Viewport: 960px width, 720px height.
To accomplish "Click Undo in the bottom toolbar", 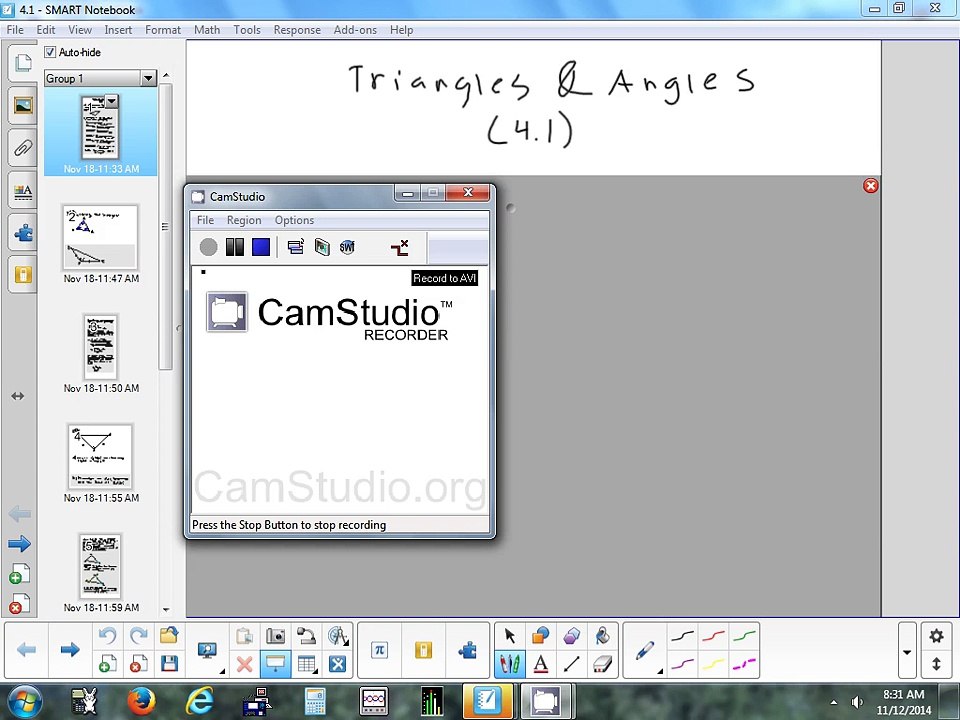I will (x=107, y=636).
